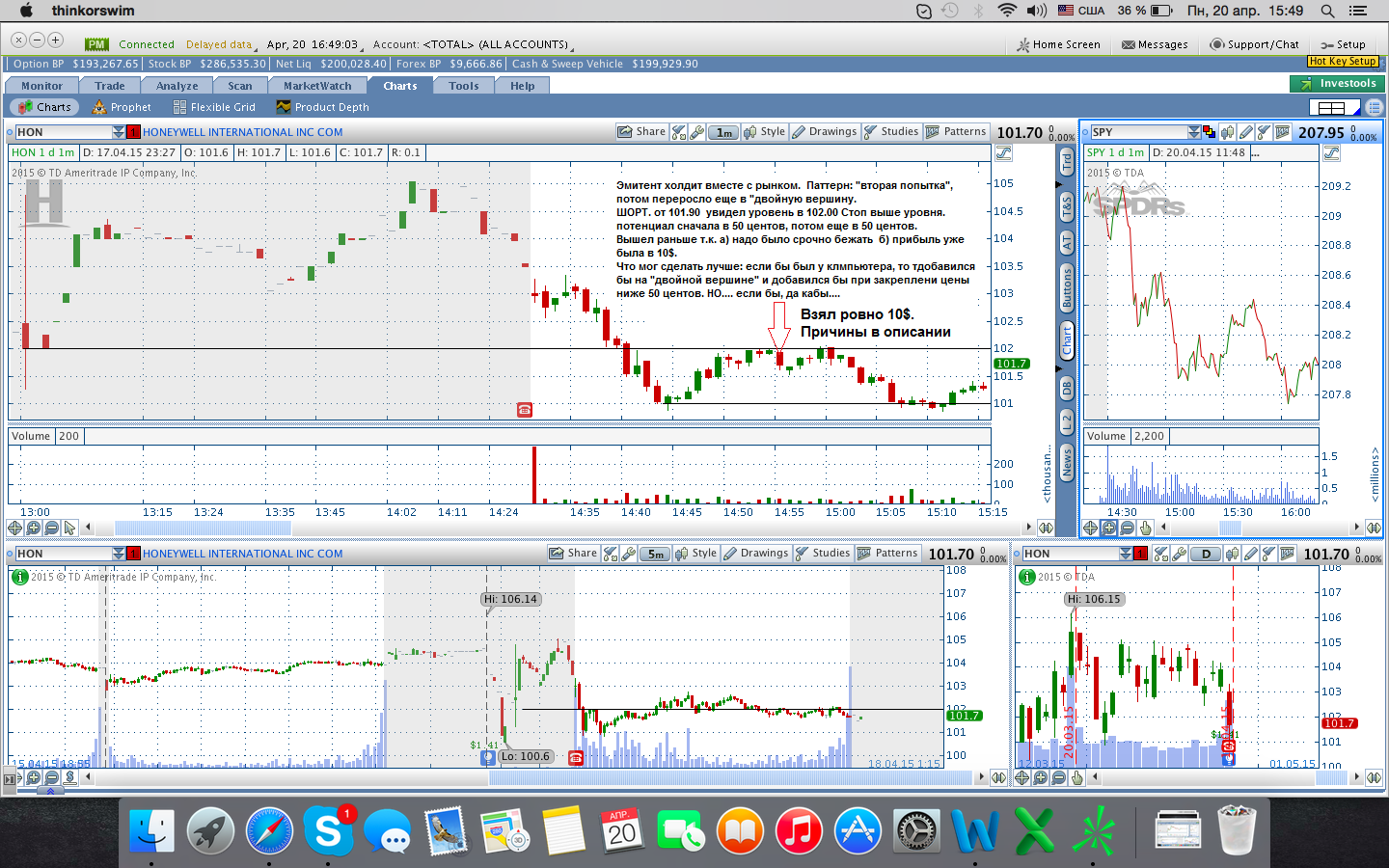Click the Hot Key Setup button
This screenshot has width=1389, height=868.
click(x=1343, y=61)
